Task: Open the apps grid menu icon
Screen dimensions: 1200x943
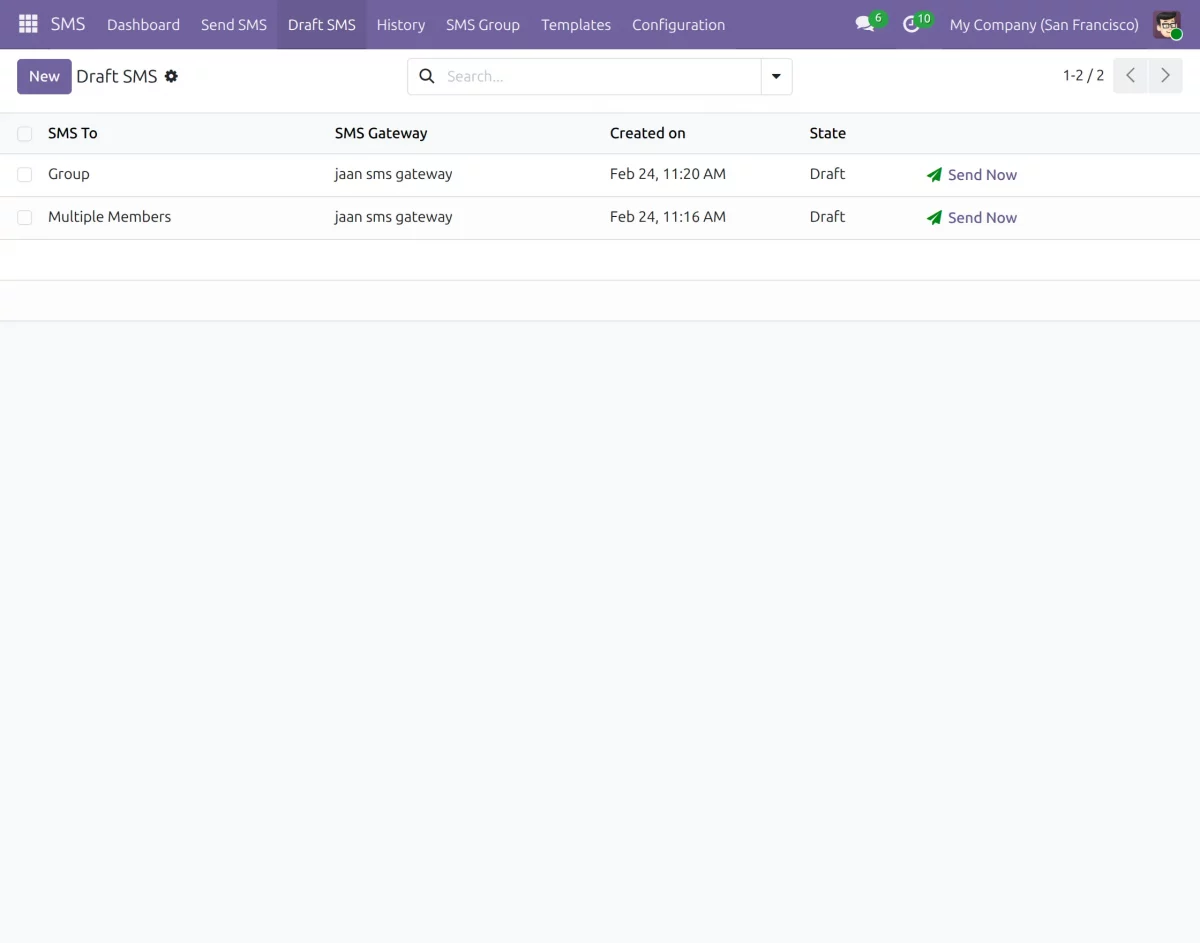Action: coord(28,24)
